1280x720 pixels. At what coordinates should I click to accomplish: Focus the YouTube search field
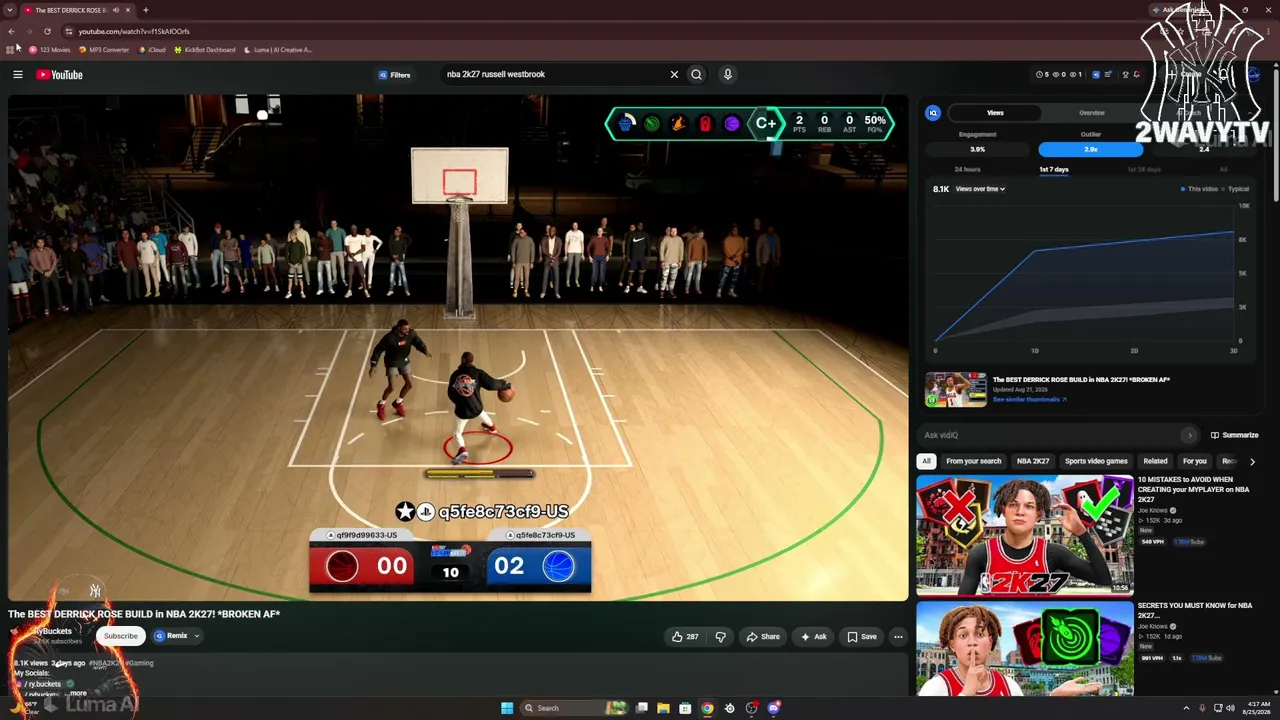pos(553,74)
